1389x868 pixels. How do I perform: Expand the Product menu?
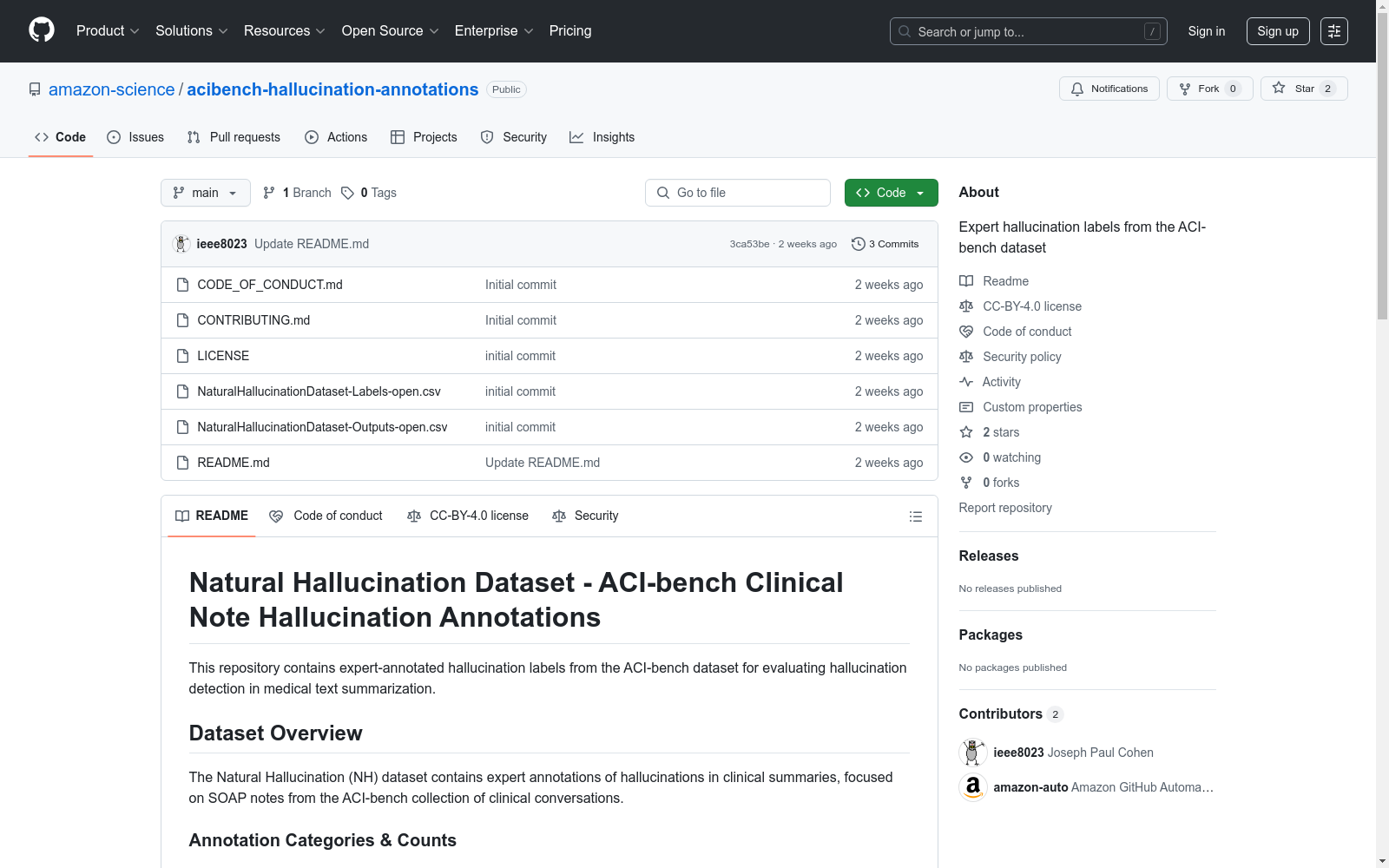pyautogui.click(x=108, y=31)
